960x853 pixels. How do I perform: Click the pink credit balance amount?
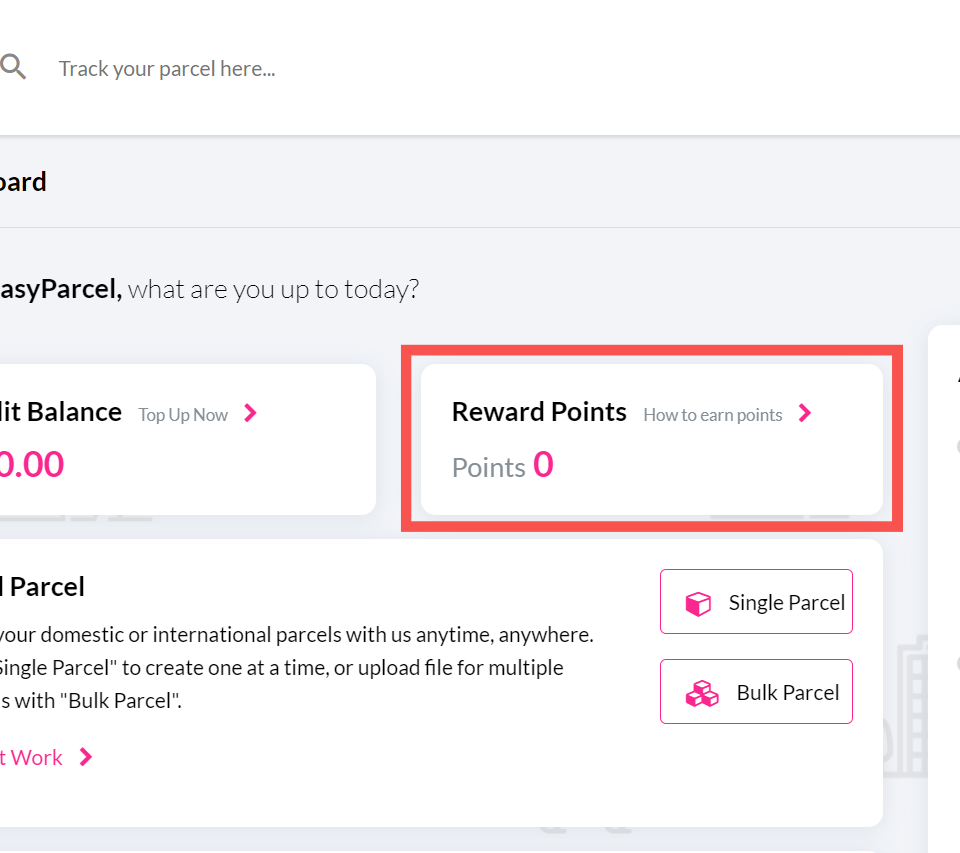[30, 465]
